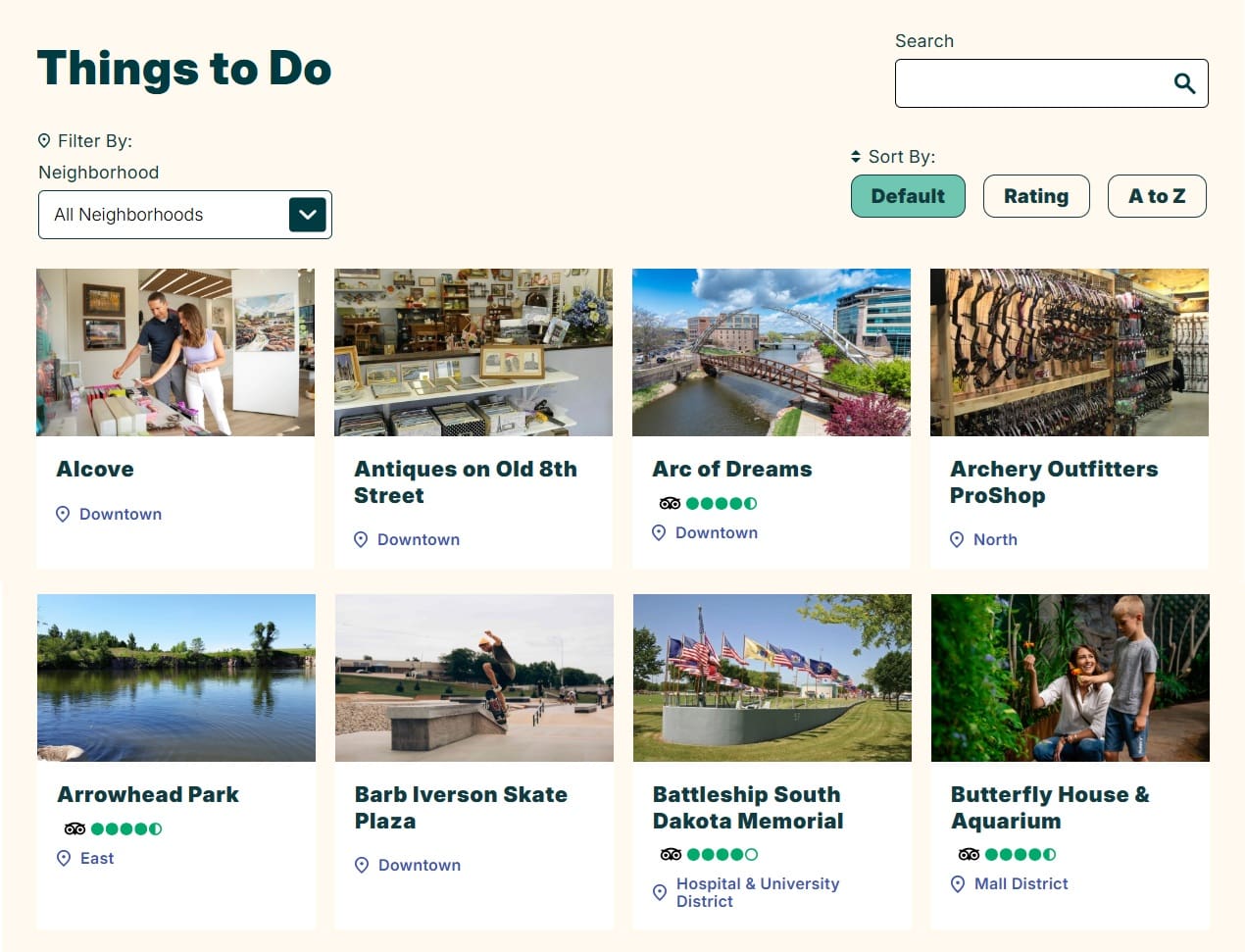
Task: Click the location pin next to Mall District
Action: click(x=958, y=884)
